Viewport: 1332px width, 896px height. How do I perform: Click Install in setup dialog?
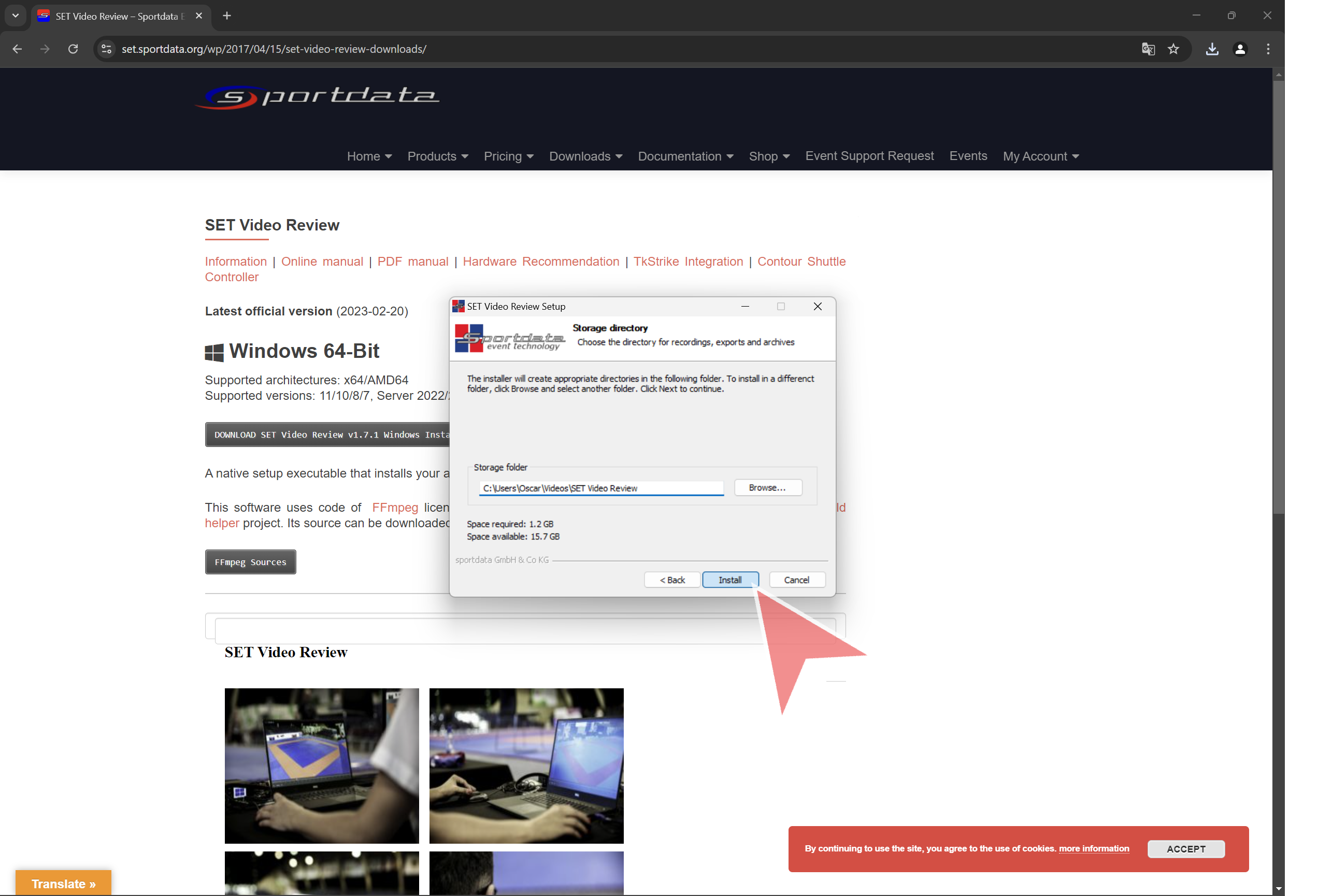pos(729,580)
